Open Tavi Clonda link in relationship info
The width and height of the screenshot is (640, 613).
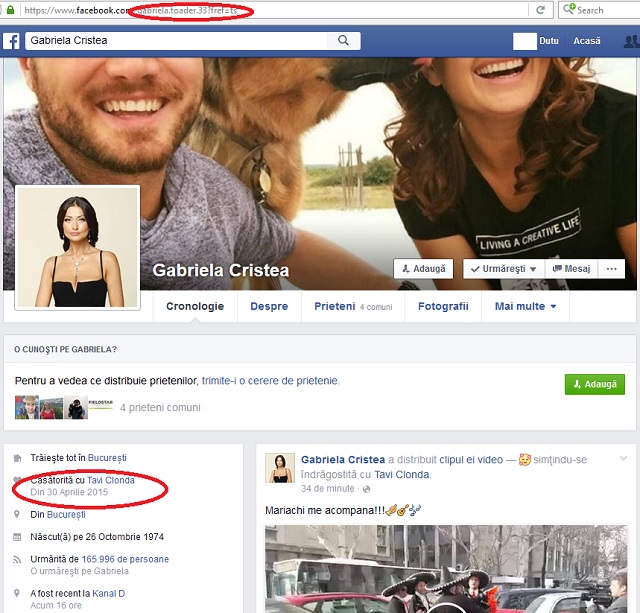(111, 480)
